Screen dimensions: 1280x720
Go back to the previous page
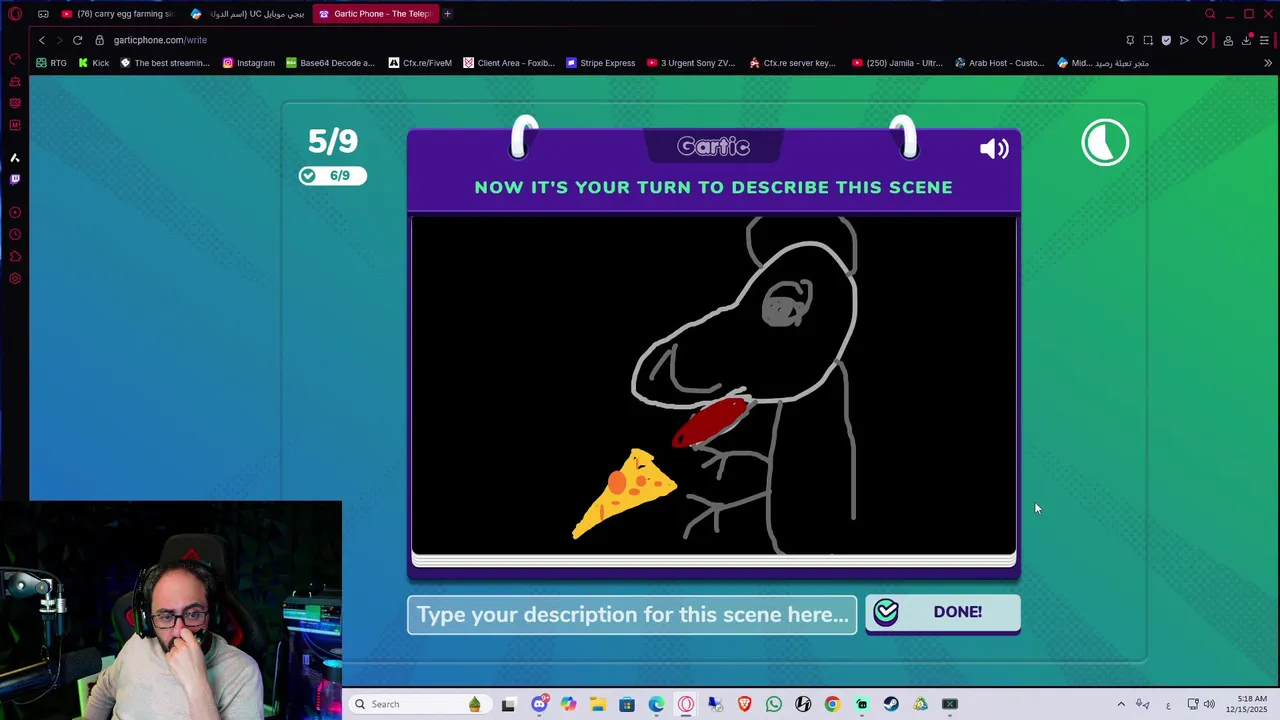(x=41, y=40)
